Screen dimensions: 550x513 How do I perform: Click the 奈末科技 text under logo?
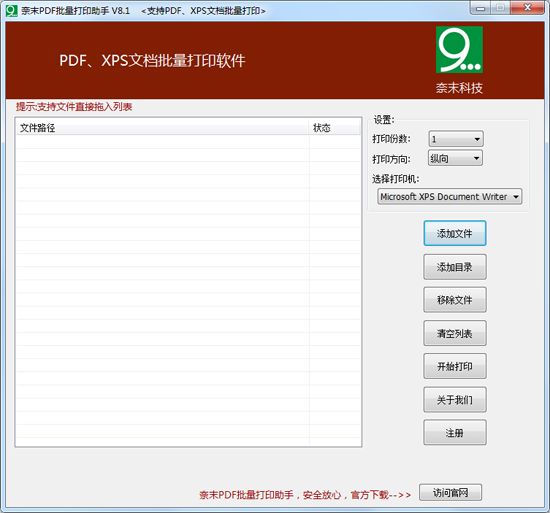(459, 88)
